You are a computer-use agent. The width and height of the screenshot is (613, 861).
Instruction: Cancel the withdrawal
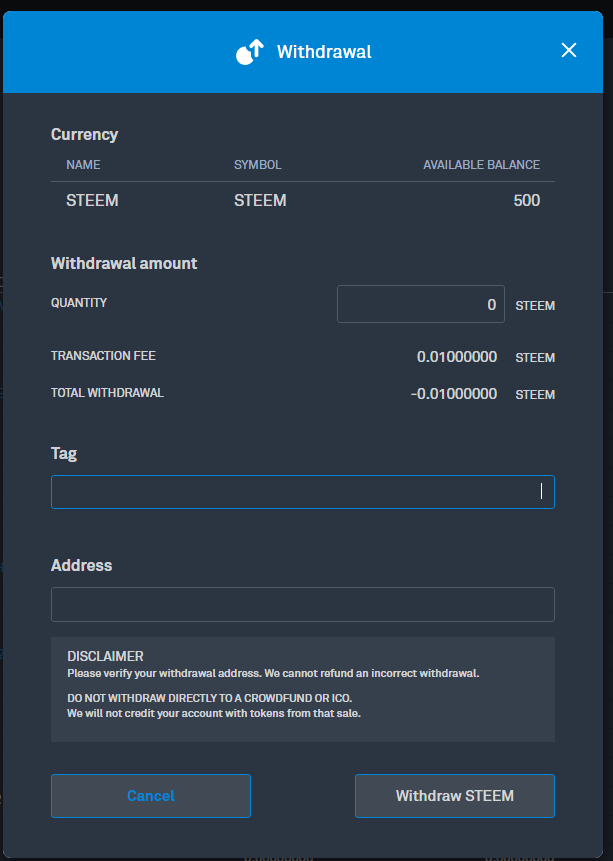click(x=151, y=796)
